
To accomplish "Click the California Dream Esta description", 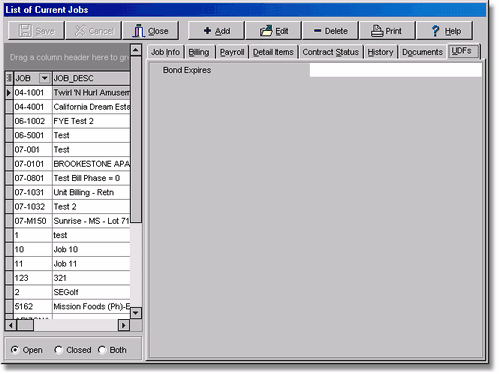I will click(x=91, y=107).
